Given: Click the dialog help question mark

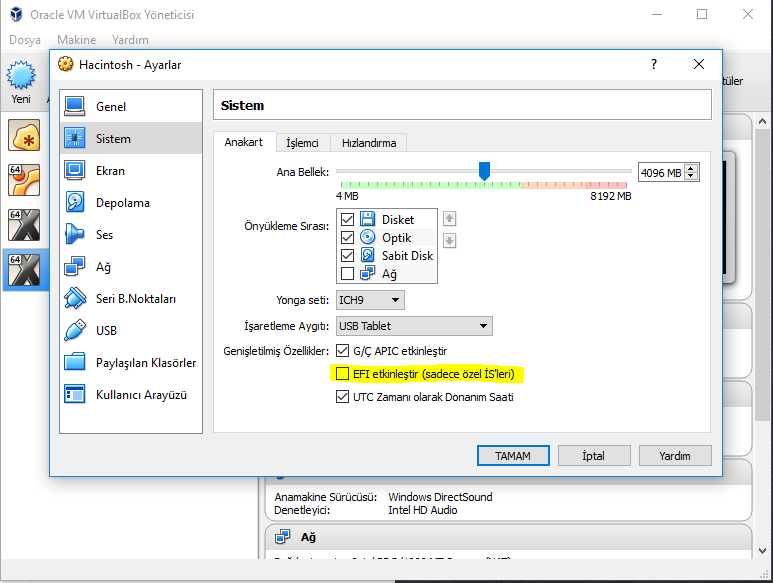Looking at the screenshot, I should point(654,64).
